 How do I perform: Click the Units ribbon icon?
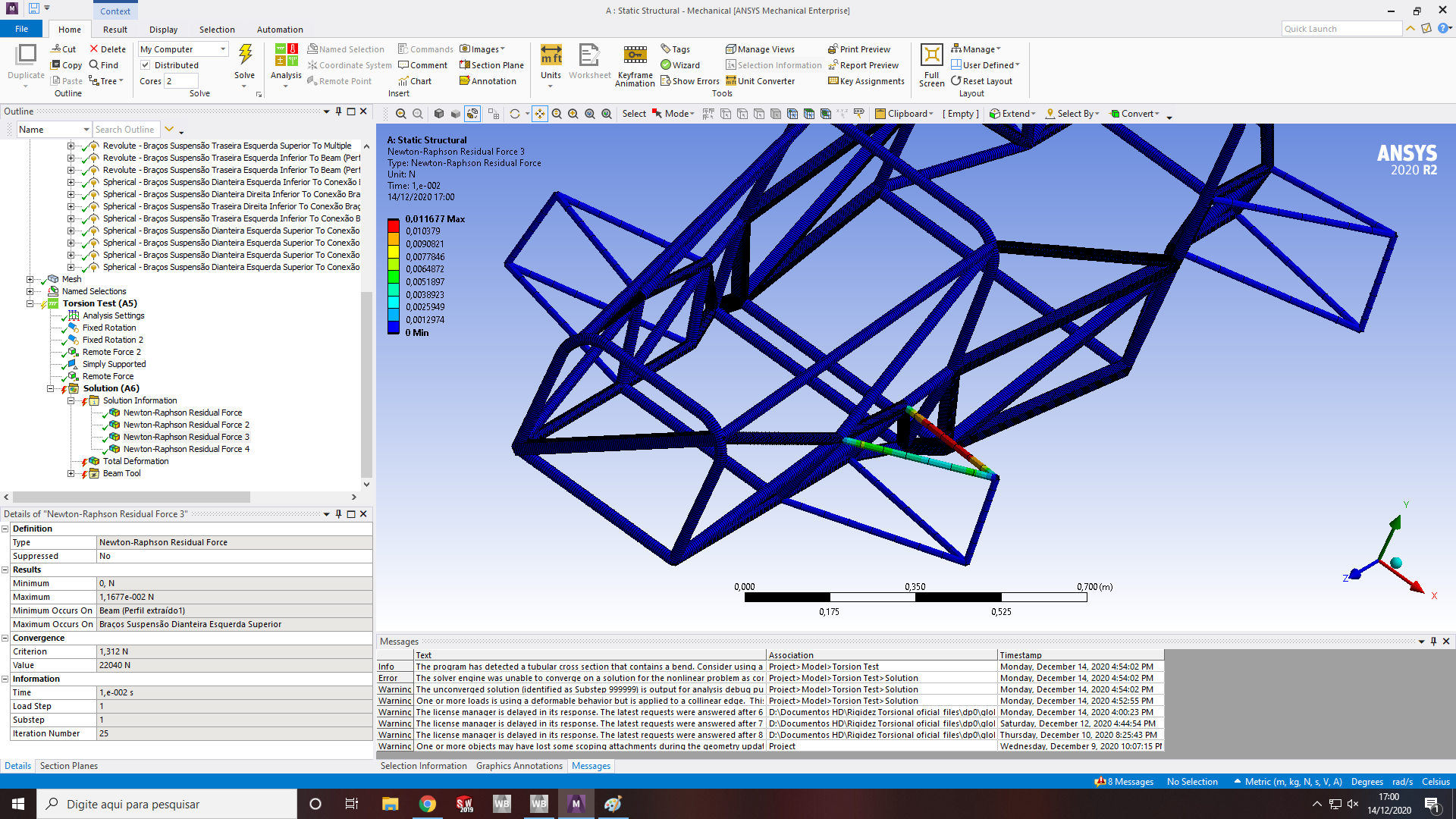click(551, 55)
